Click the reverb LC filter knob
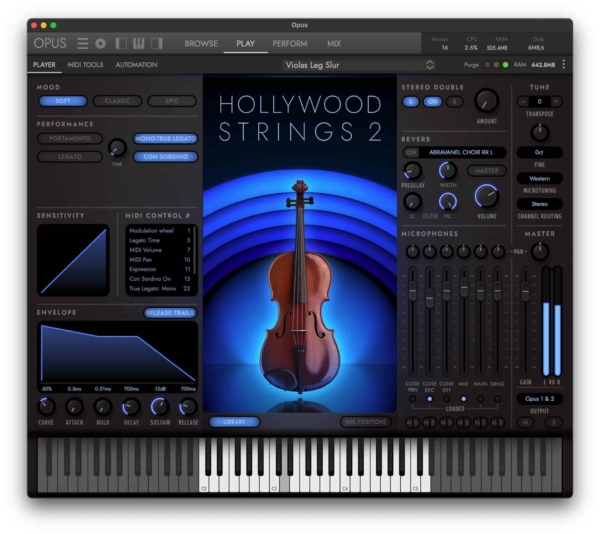This screenshot has width=600, height=534. pyautogui.click(x=412, y=201)
